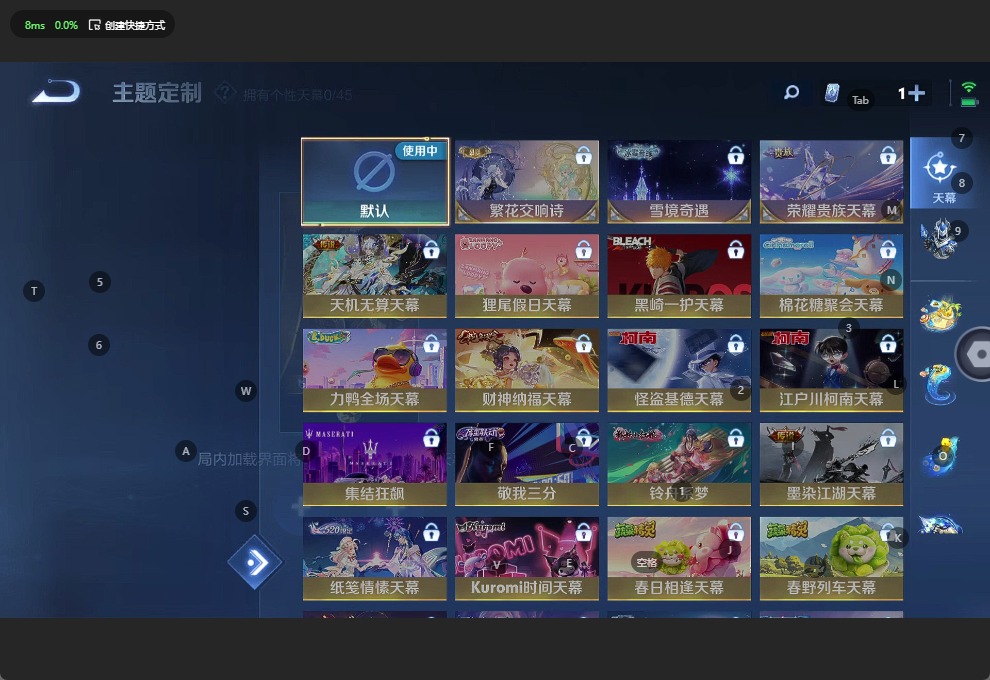This screenshot has width=990, height=680.
Task: Select the 雪境奇遇 theme card
Action: point(679,181)
